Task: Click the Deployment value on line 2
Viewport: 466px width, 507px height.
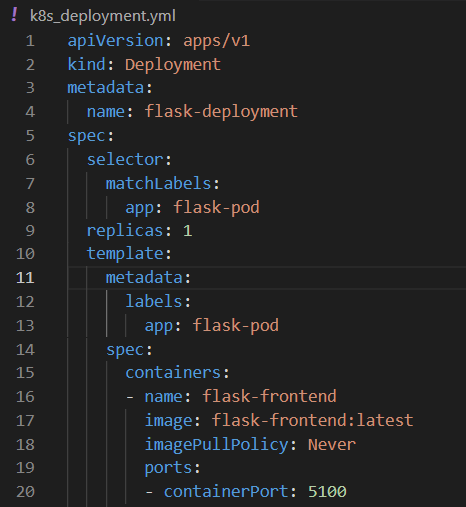Action: pos(173,65)
